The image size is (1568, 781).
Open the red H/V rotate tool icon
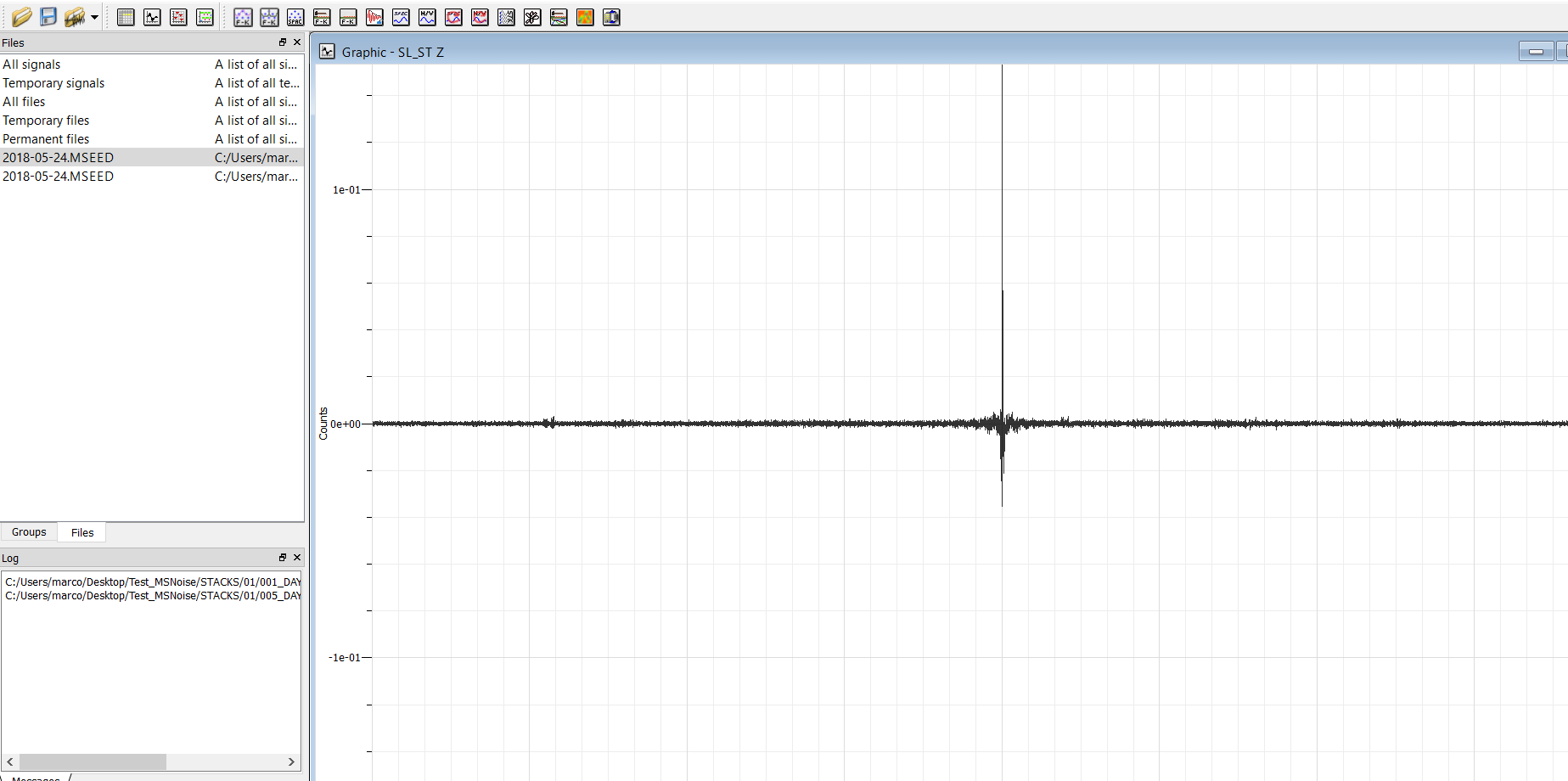point(480,17)
